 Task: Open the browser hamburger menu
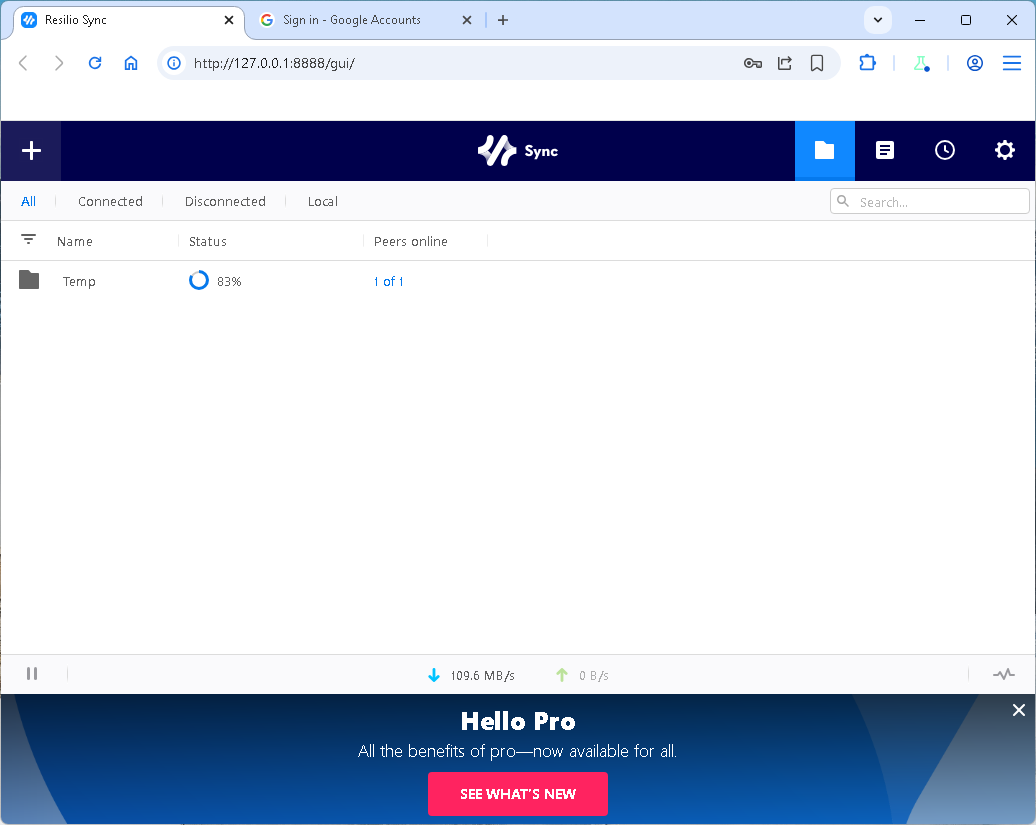coord(1012,63)
